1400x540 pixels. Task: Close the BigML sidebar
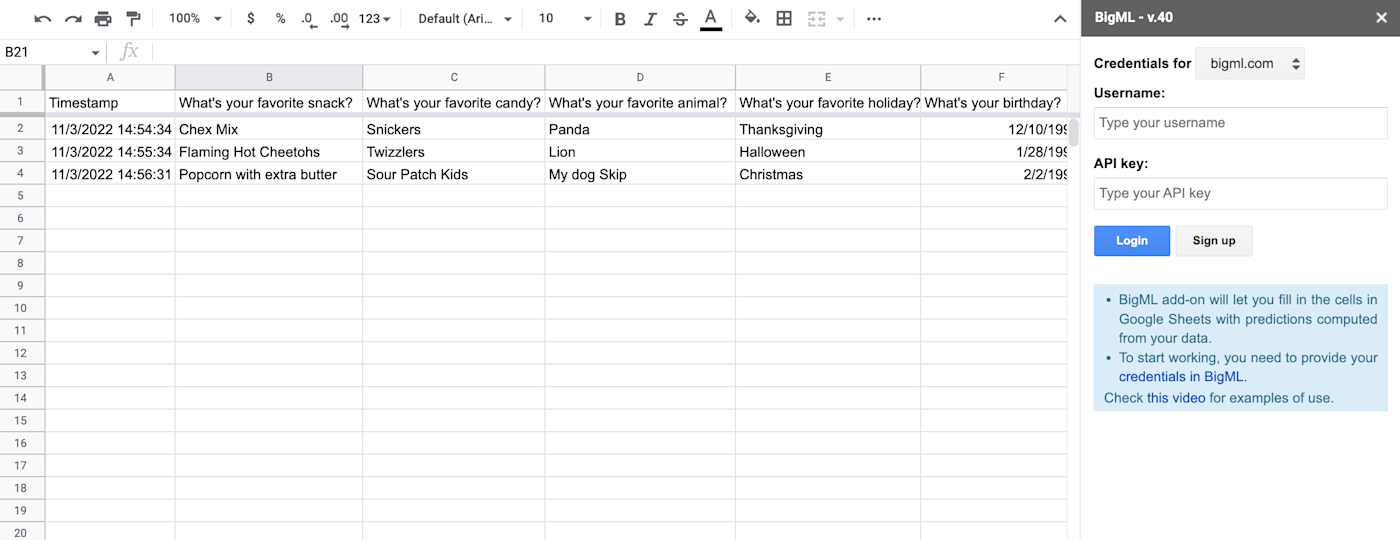[1381, 17]
